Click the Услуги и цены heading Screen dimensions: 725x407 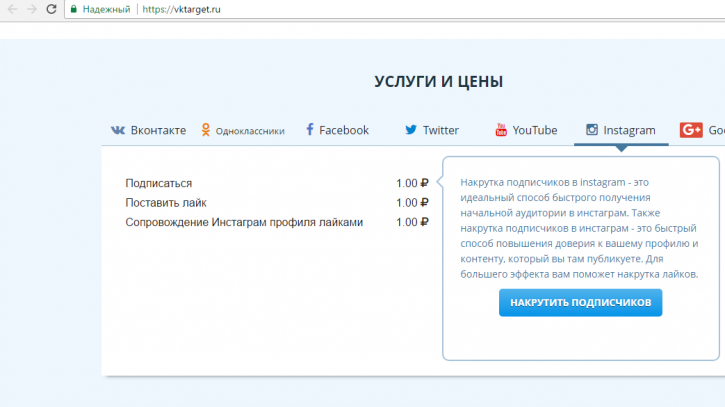point(438,81)
